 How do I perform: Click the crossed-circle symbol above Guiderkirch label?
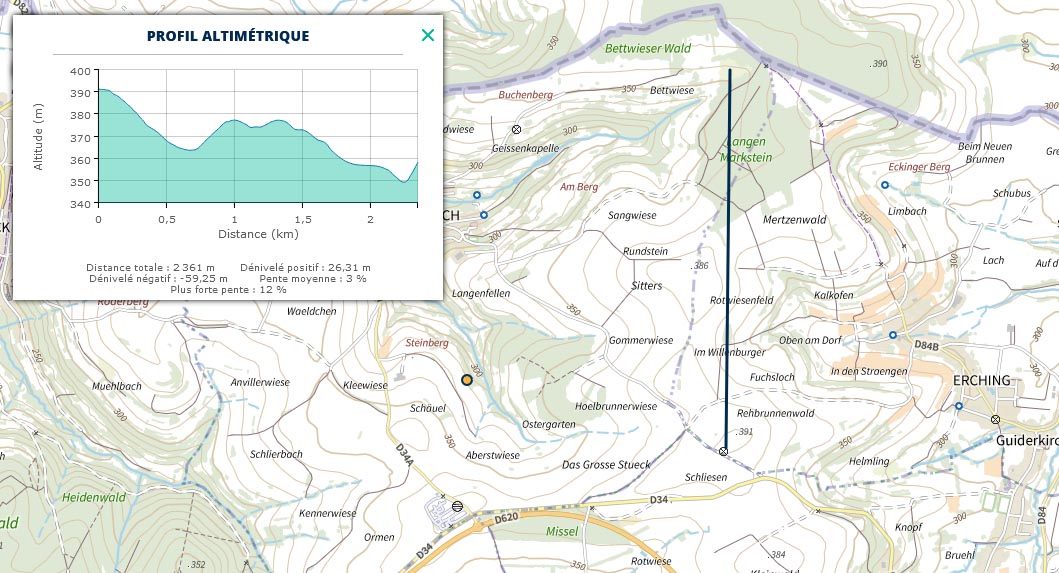[x=995, y=419]
